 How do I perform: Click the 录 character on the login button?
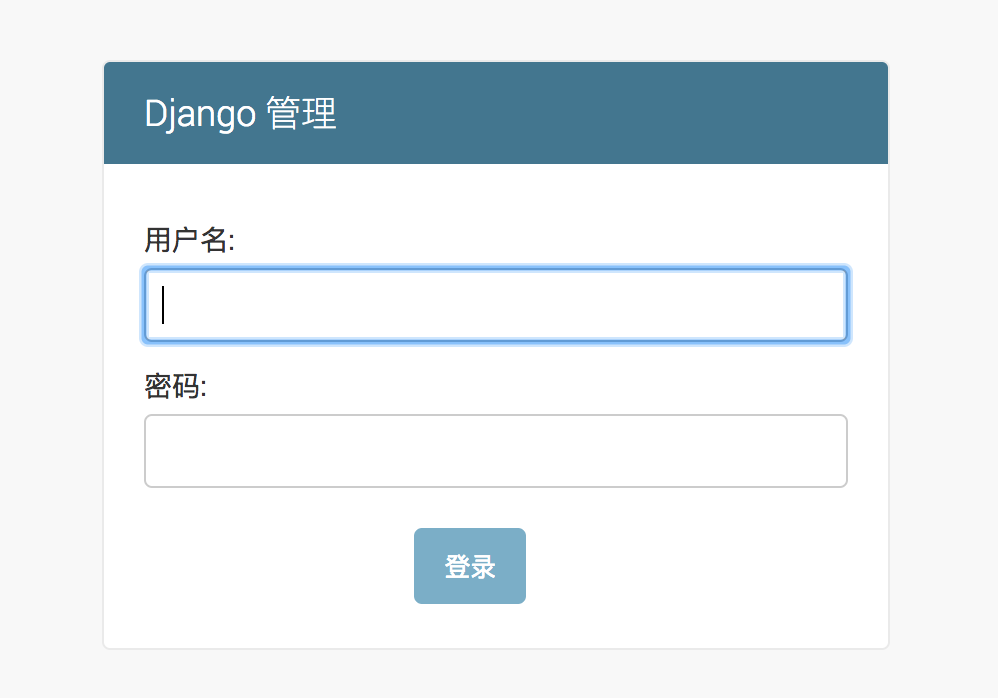pyautogui.click(x=483, y=567)
